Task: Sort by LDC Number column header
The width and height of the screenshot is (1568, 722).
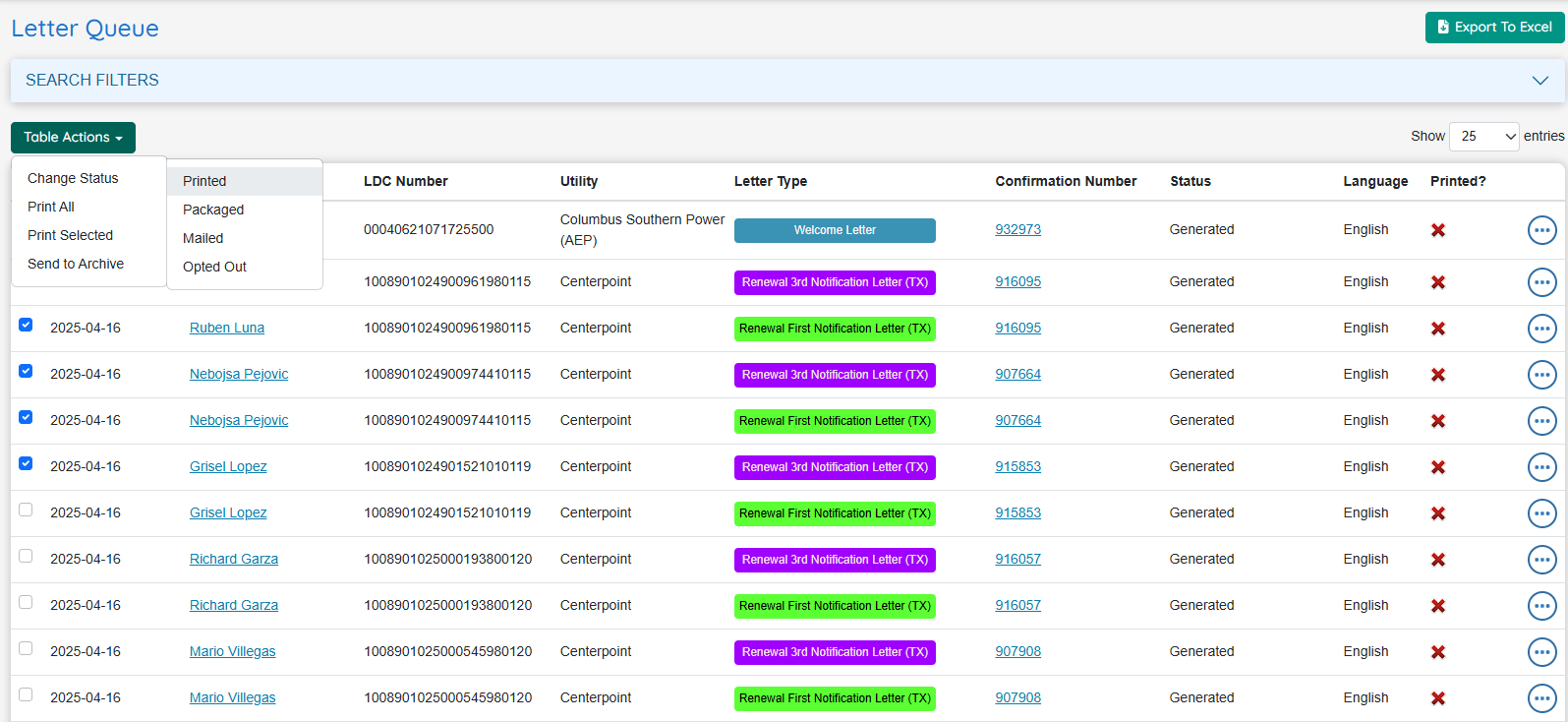Action: pos(405,181)
